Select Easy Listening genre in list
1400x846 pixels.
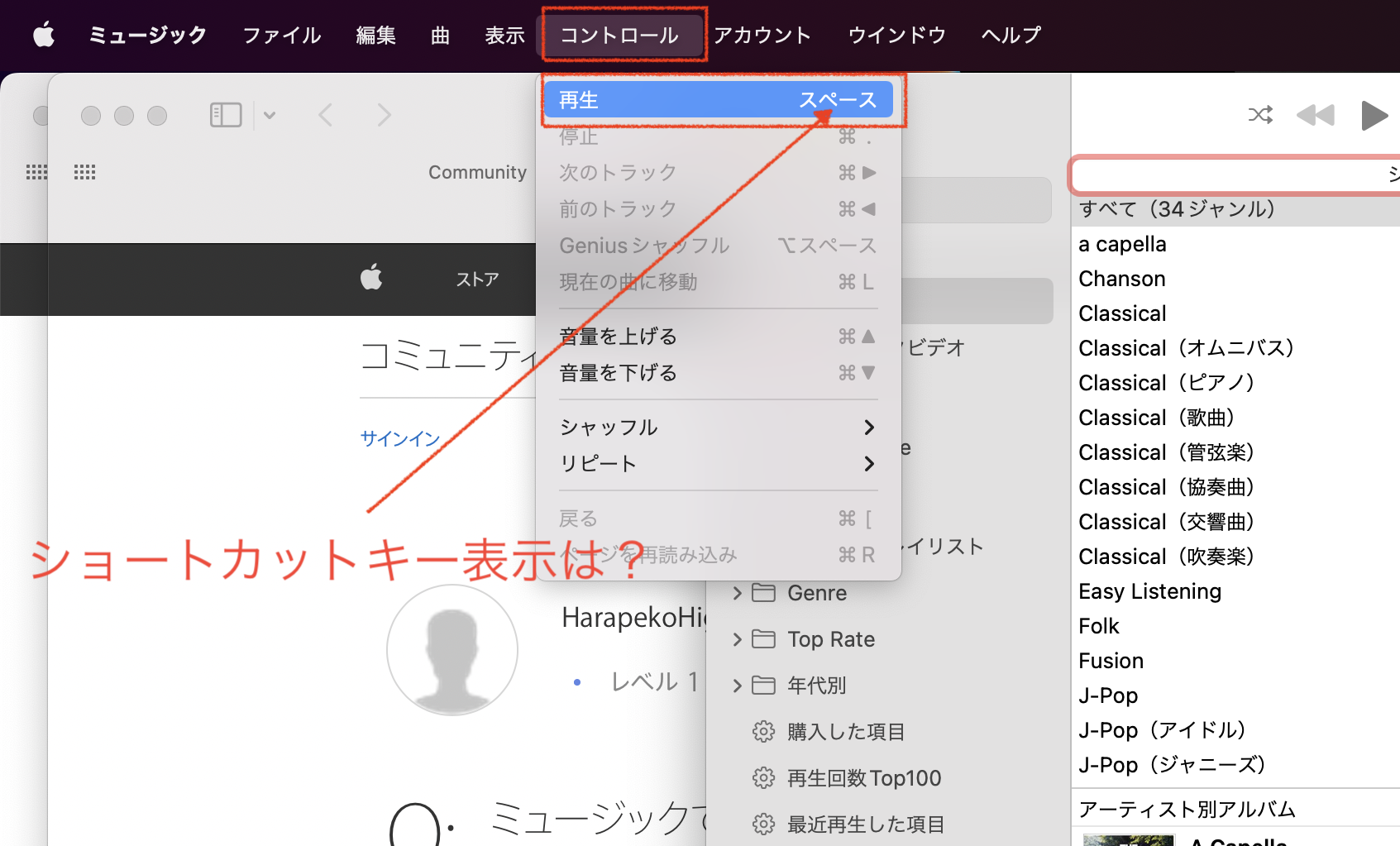tap(1149, 591)
